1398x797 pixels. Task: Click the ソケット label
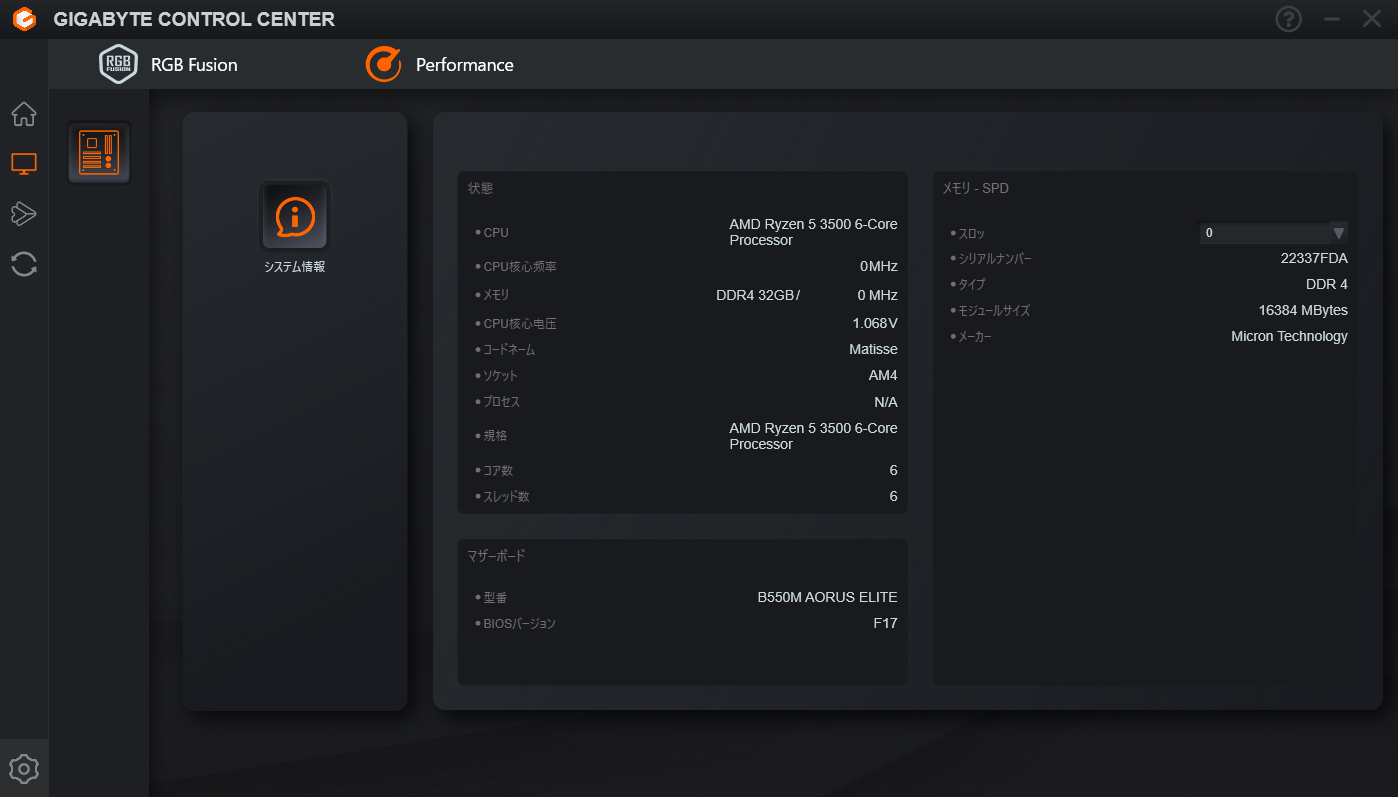tap(500, 375)
